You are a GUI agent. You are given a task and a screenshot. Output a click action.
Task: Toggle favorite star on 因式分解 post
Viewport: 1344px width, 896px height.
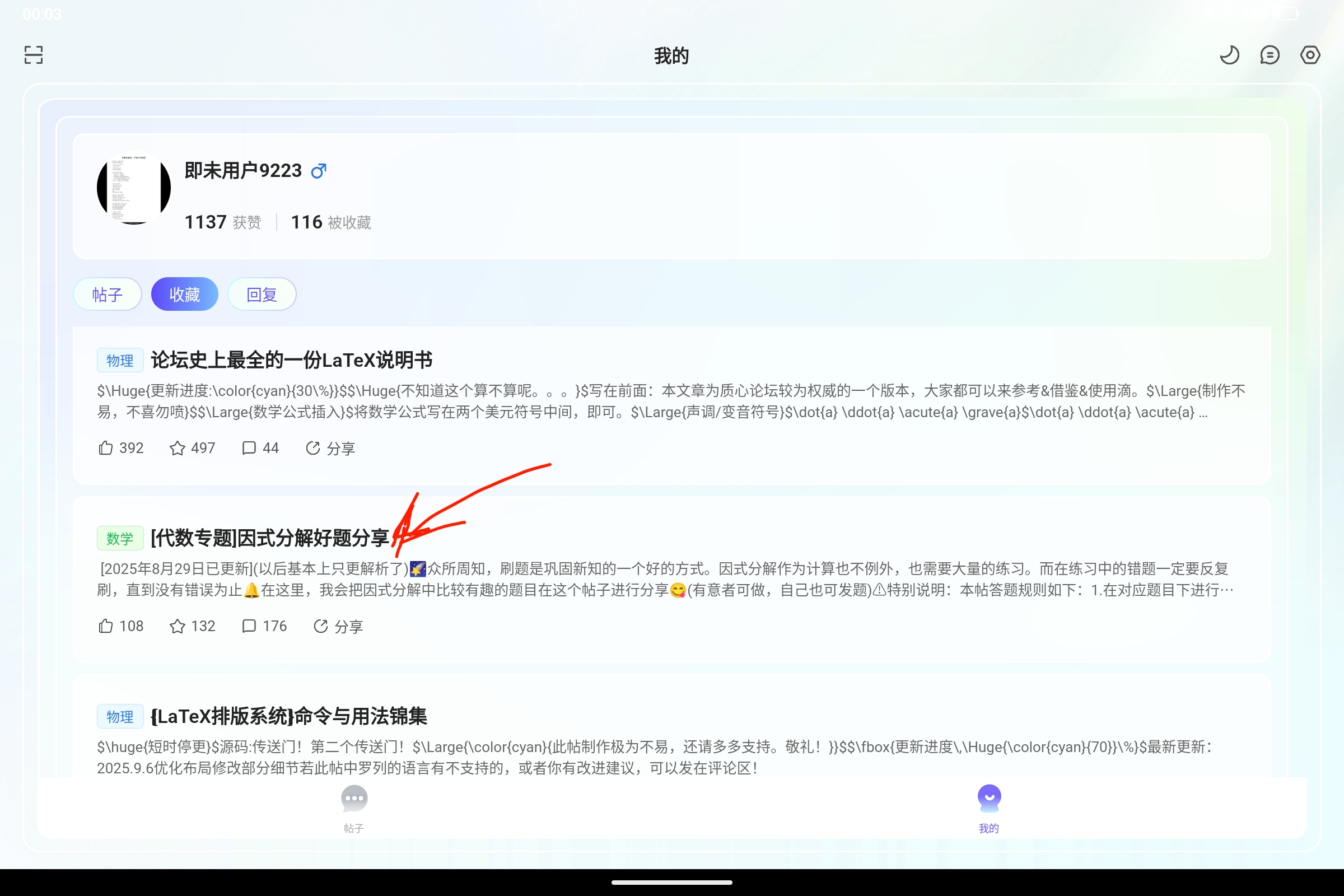pos(177,626)
